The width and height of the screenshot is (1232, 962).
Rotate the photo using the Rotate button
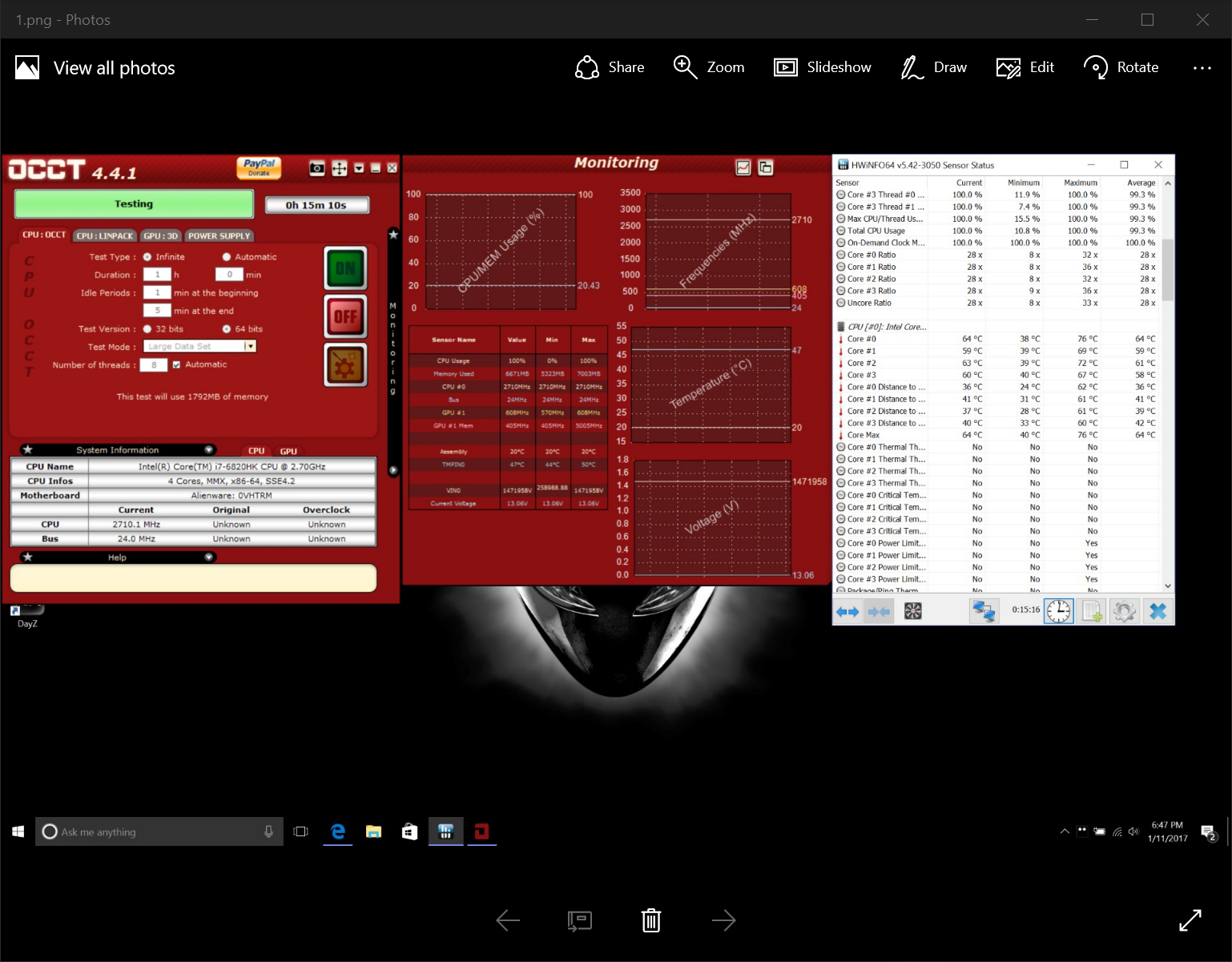pyautogui.click(x=1121, y=67)
